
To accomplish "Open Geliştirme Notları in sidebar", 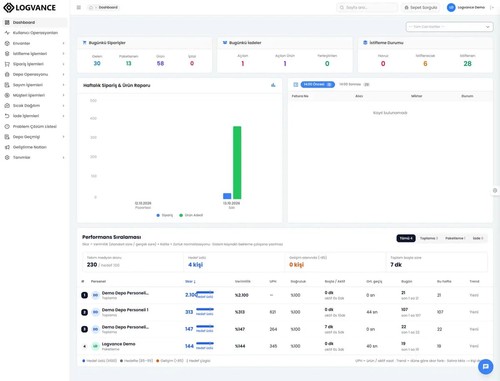I will pyautogui.click(x=35, y=147).
